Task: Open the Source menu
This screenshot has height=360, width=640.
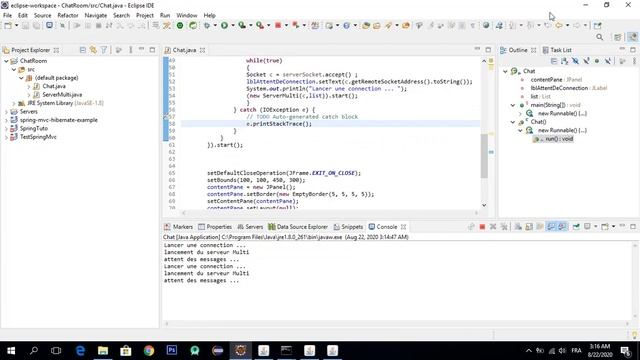Action: click(42, 16)
